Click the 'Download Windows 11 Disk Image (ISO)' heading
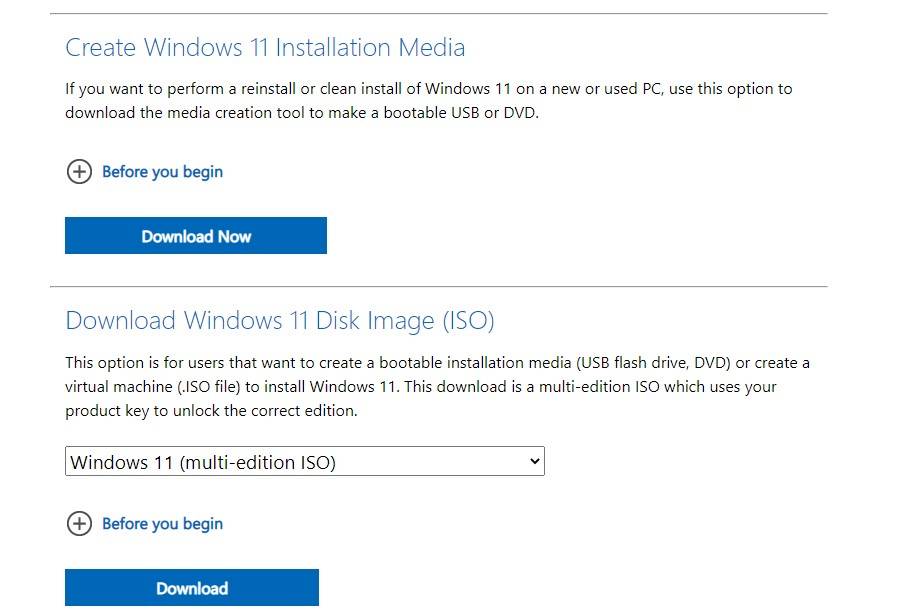The image size is (908, 616). 280,320
